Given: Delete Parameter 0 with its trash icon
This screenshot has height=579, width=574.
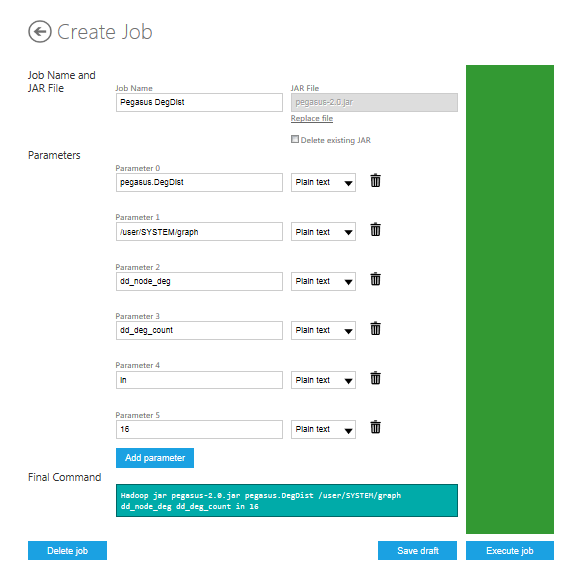Looking at the screenshot, I should pyautogui.click(x=375, y=181).
